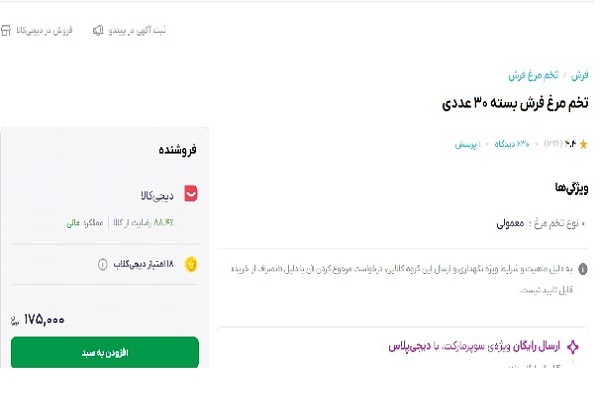Image resolution: width=600 pixels, height=400 pixels.
Task: Open the تخم مرغ فرش breadcrumb link
Action: point(531,75)
